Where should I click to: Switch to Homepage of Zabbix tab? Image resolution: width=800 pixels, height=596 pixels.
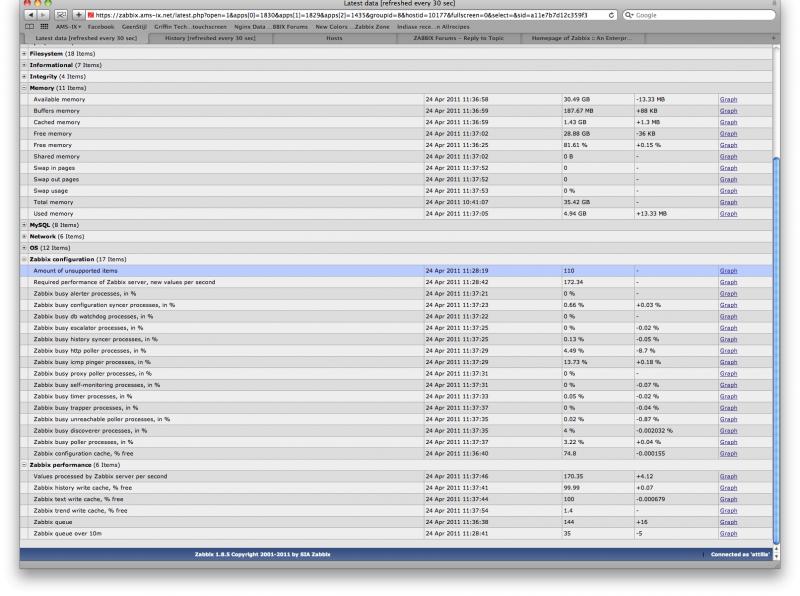tap(582, 38)
